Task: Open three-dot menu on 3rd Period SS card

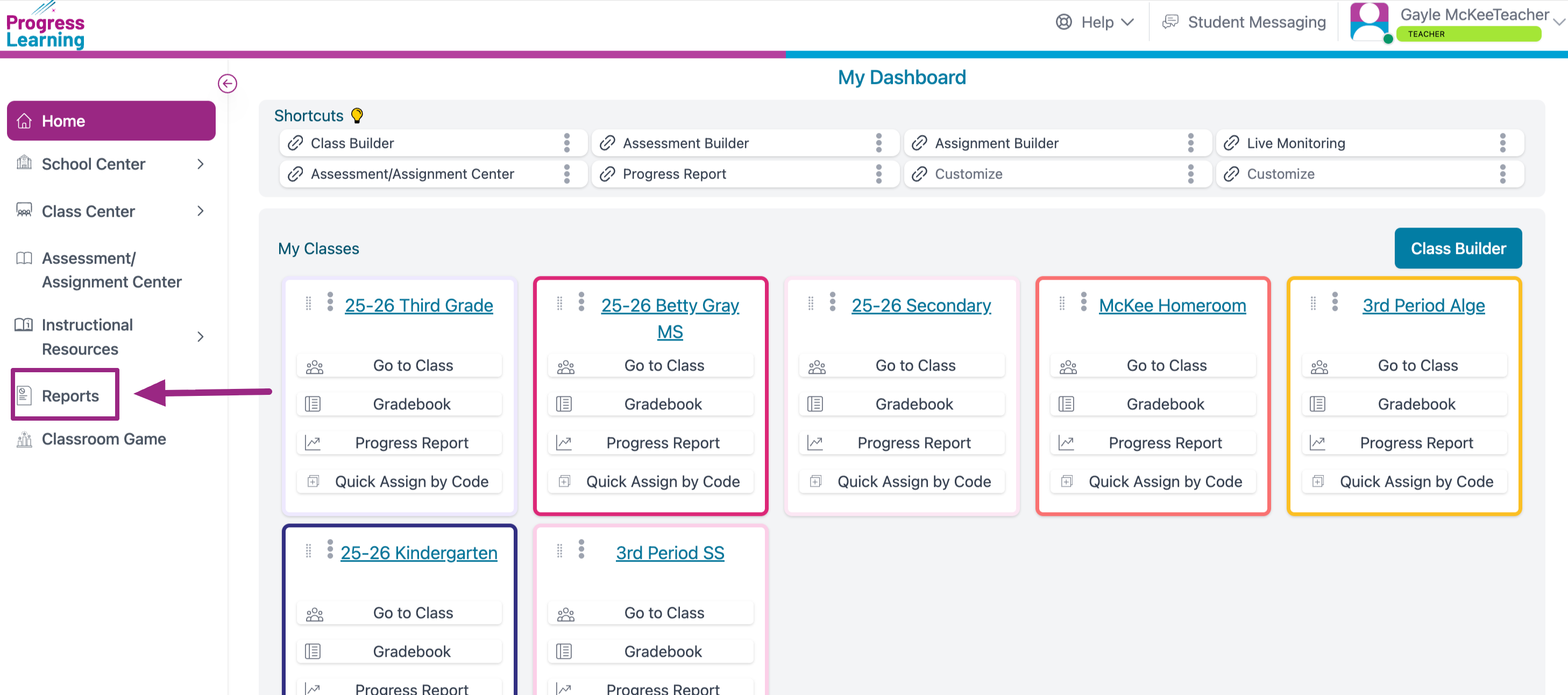Action: 581,549
